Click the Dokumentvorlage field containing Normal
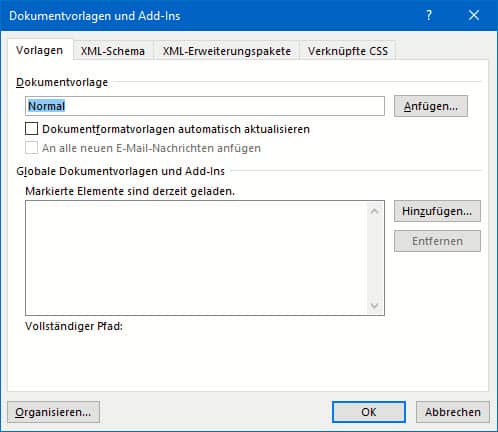498x432 pixels. pyautogui.click(x=205, y=106)
